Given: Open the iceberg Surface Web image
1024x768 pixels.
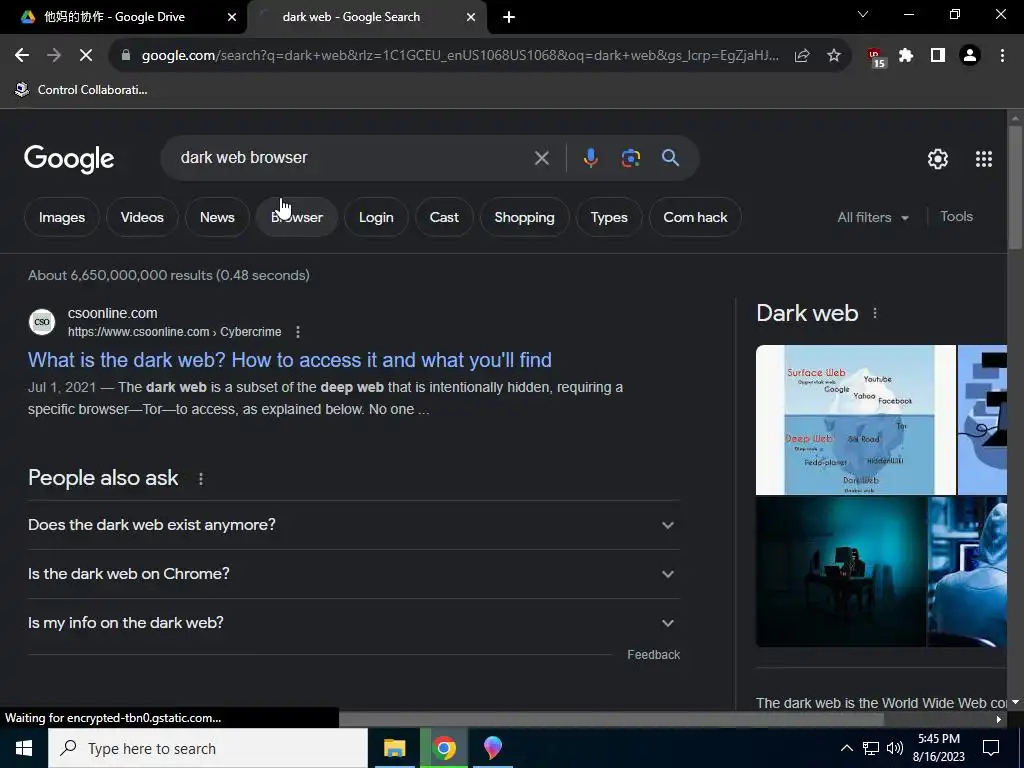Looking at the screenshot, I should [x=856, y=420].
